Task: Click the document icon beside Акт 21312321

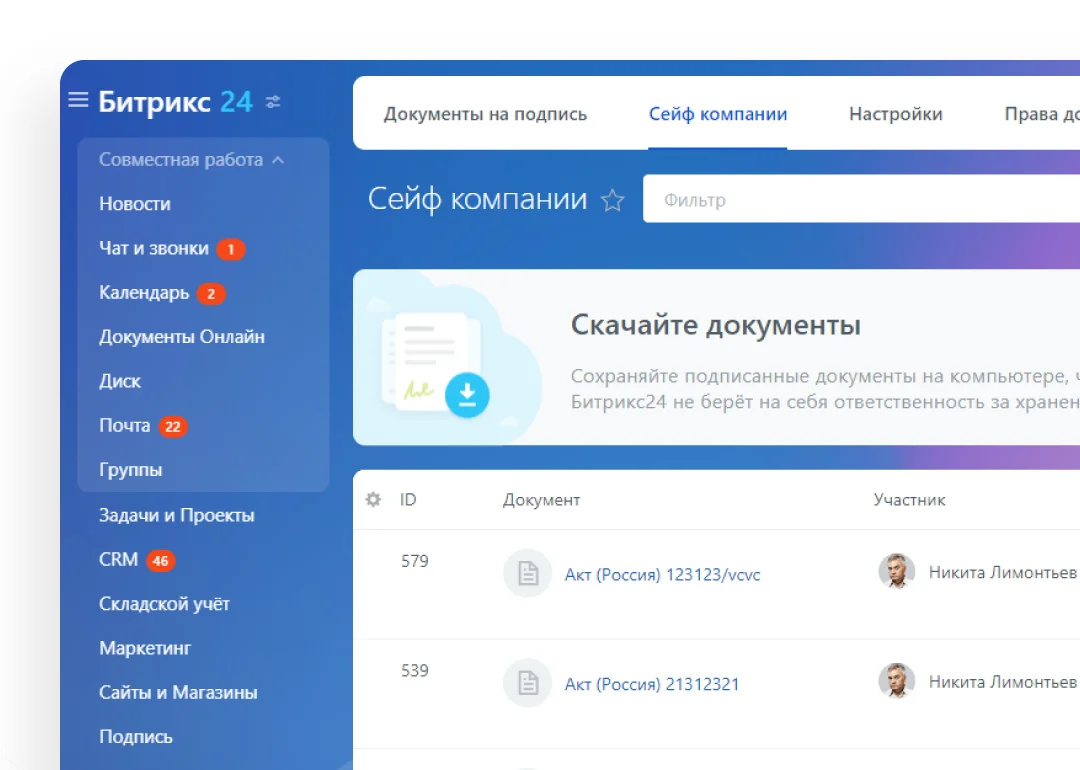Action: pos(527,682)
